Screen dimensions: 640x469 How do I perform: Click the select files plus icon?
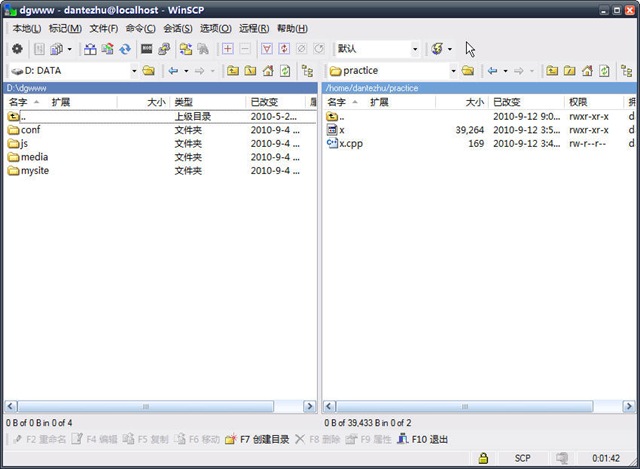coord(228,49)
